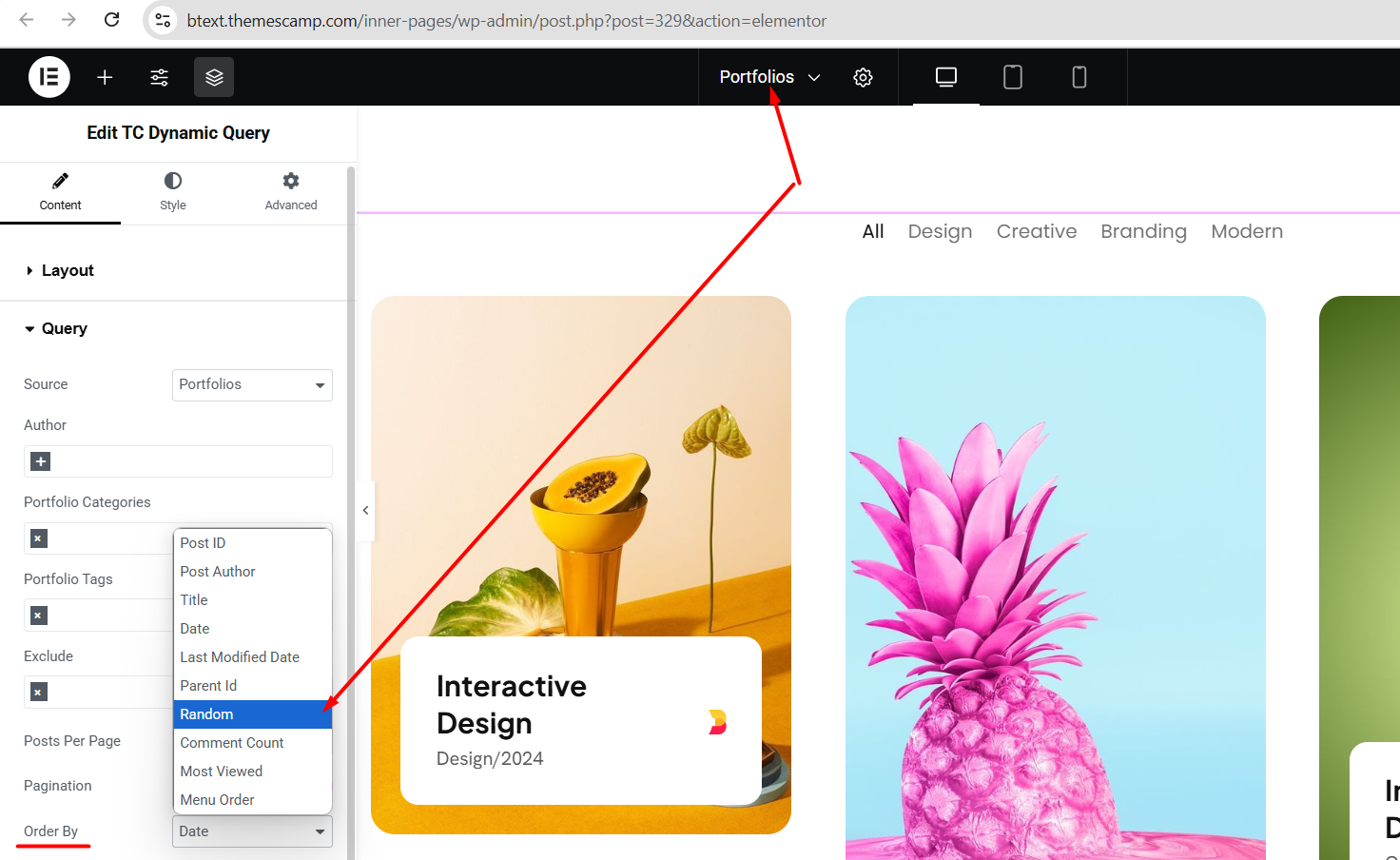Click the Interactive Design title
1400x860 pixels.
point(511,705)
